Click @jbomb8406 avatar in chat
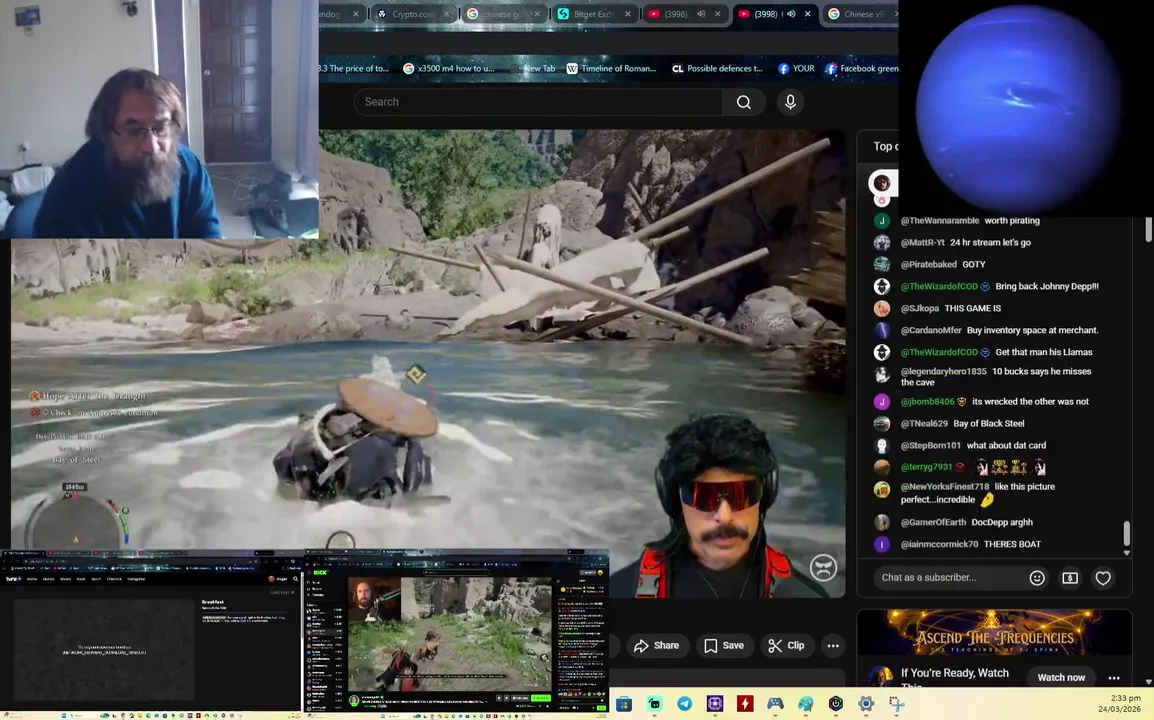Viewport: 1154px width, 720px height. [x=882, y=402]
